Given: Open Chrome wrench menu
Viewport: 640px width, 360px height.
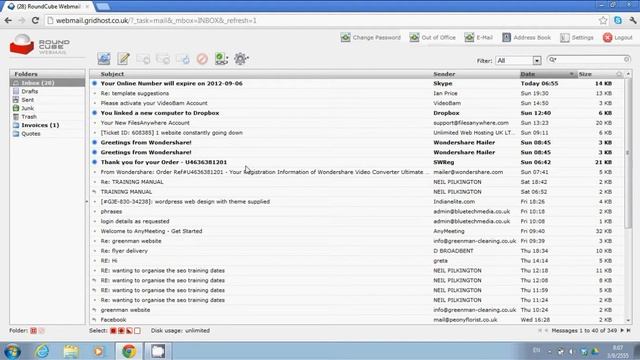Looking at the screenshot, I should coord(632,20).
